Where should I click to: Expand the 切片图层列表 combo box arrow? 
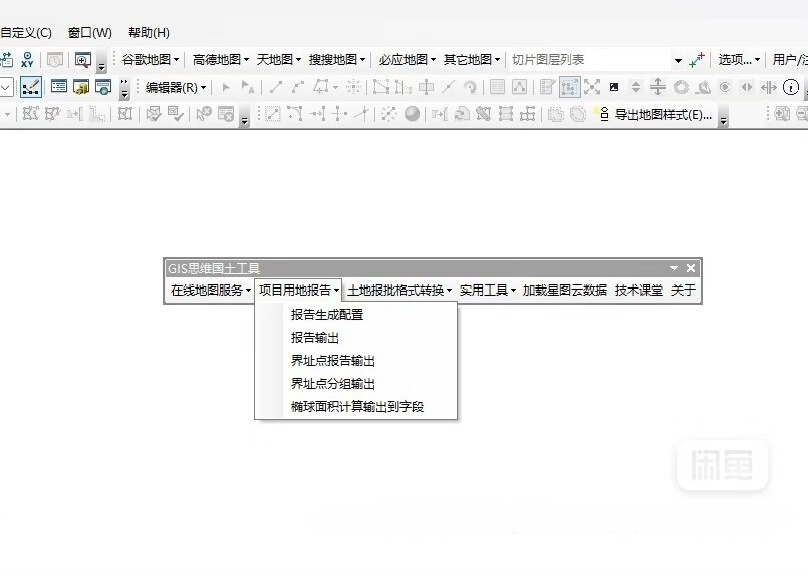click(678, 60)
